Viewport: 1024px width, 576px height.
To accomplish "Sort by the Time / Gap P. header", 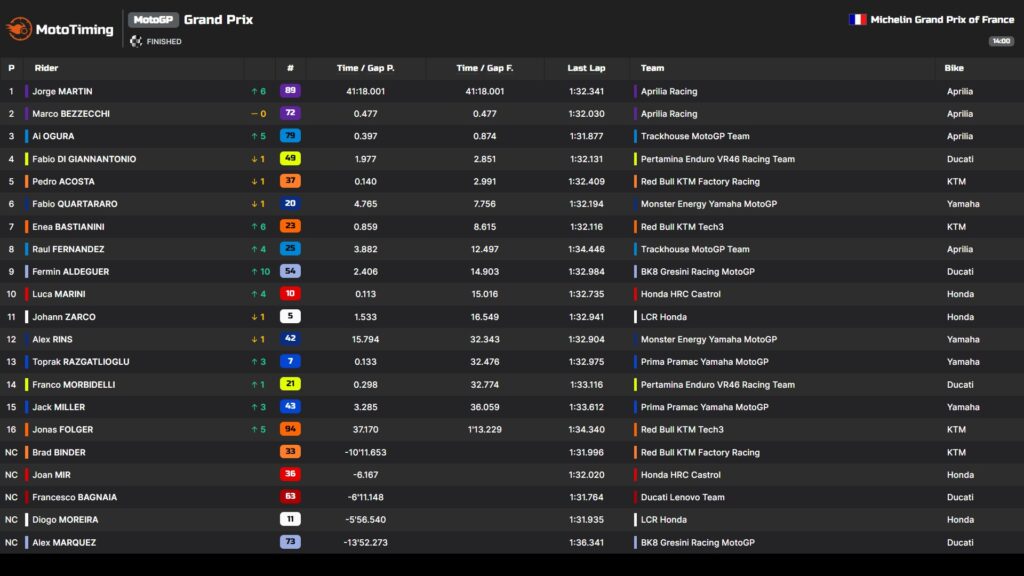I will point(366,68).
